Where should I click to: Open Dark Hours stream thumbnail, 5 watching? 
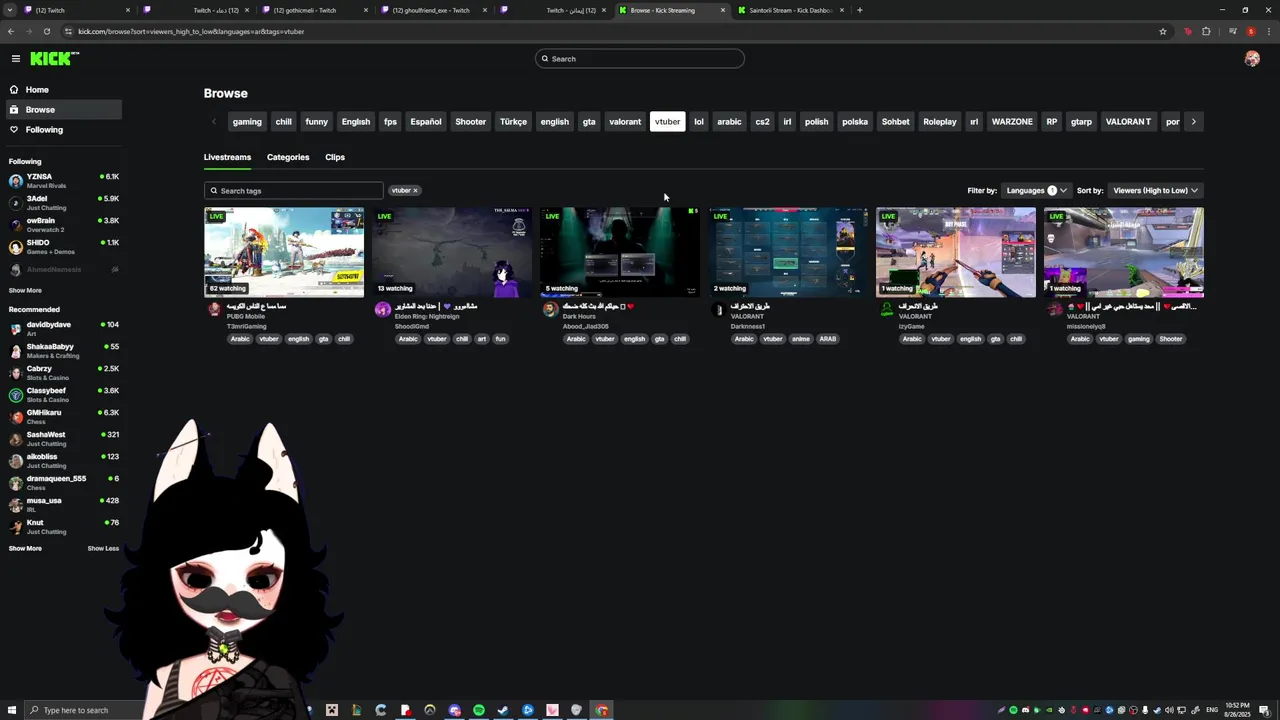(x=620, y=252)
